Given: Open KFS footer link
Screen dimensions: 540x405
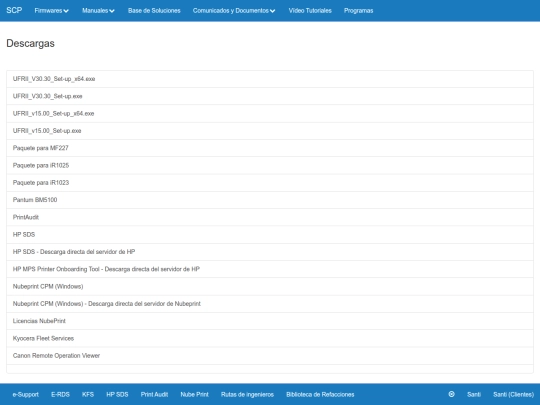Looking at the screenshot, I should point(88,395).
